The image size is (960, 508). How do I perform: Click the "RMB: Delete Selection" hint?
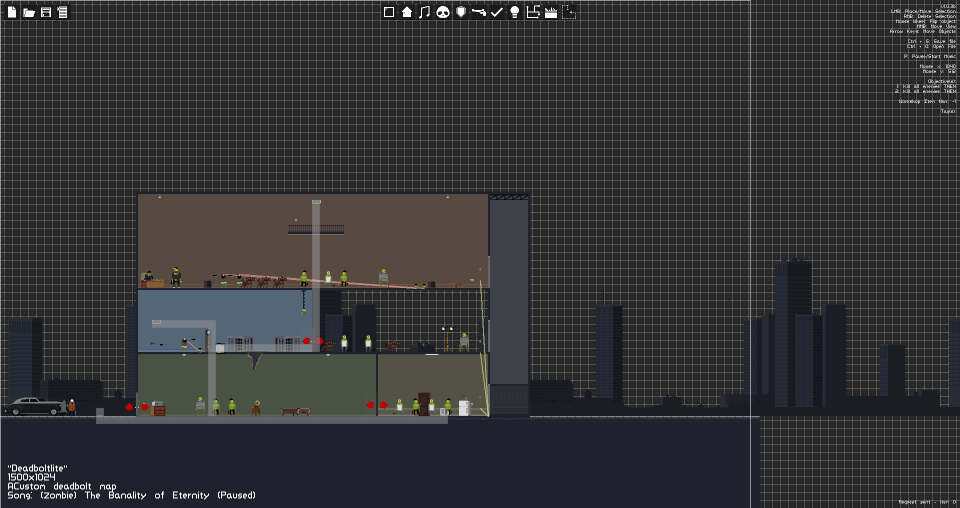929,16
